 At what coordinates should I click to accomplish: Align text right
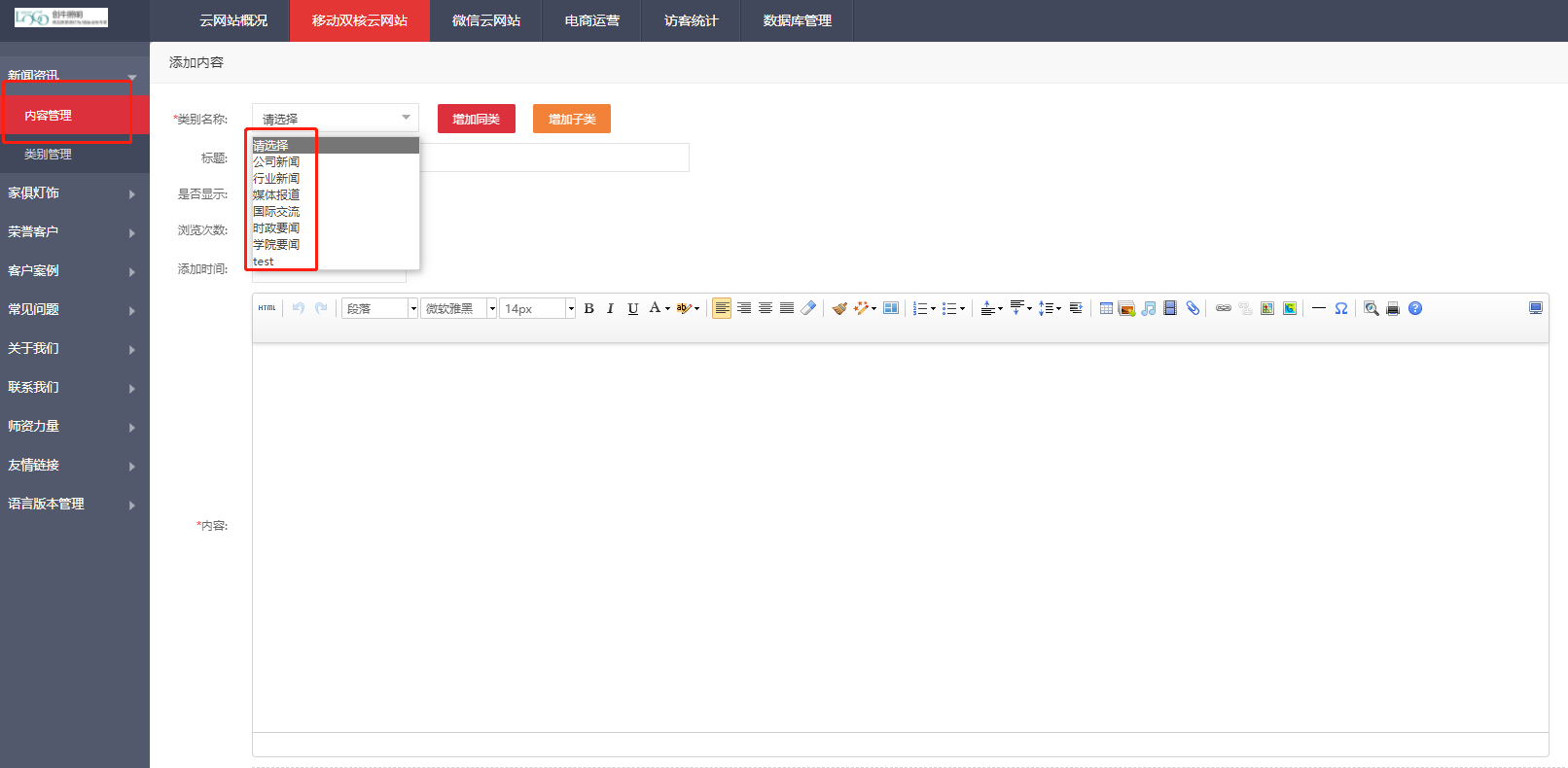tap(743, 308)
